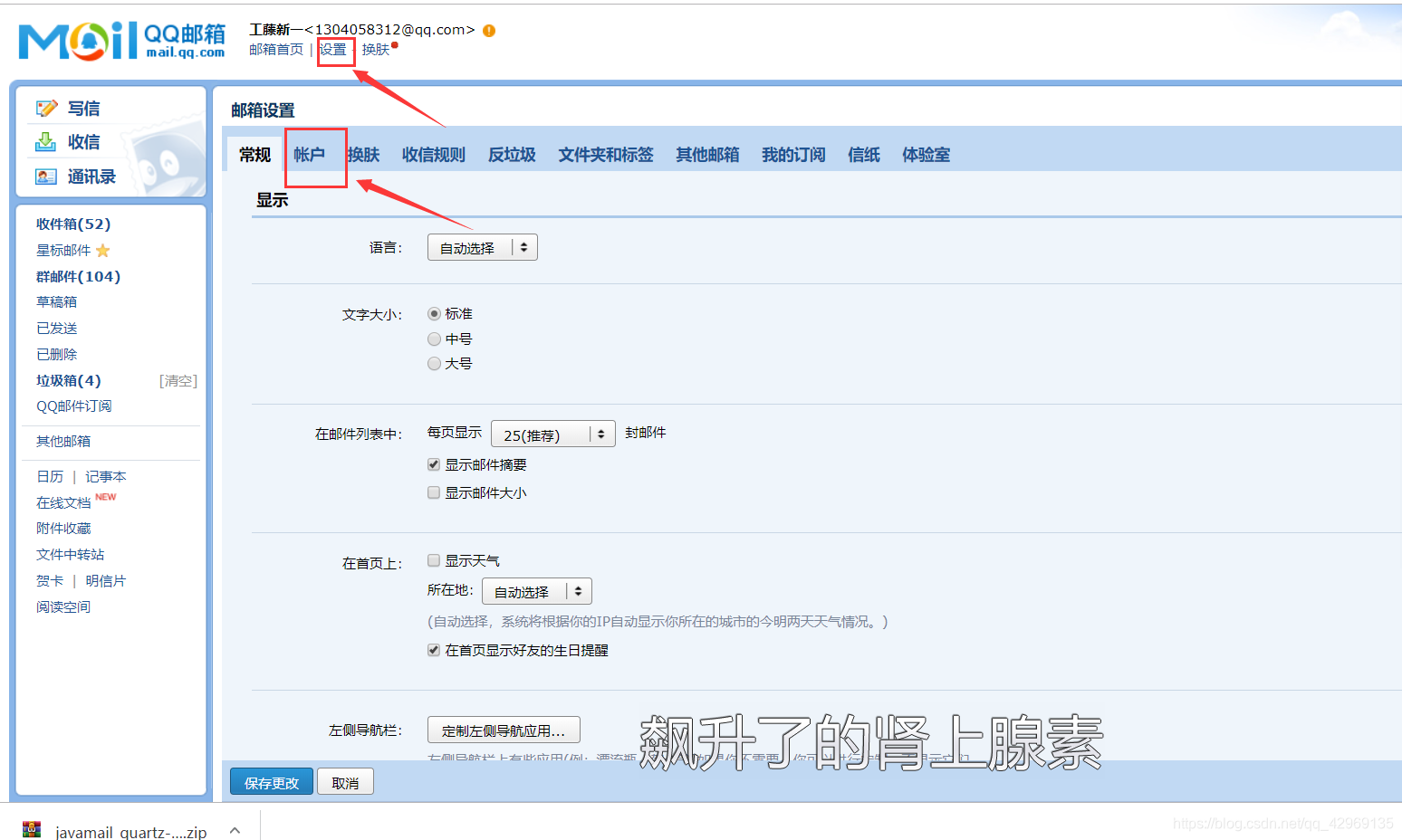Open 已发送 folder
This screenshot has width=1402, height=840.
(x=57, y=329)
